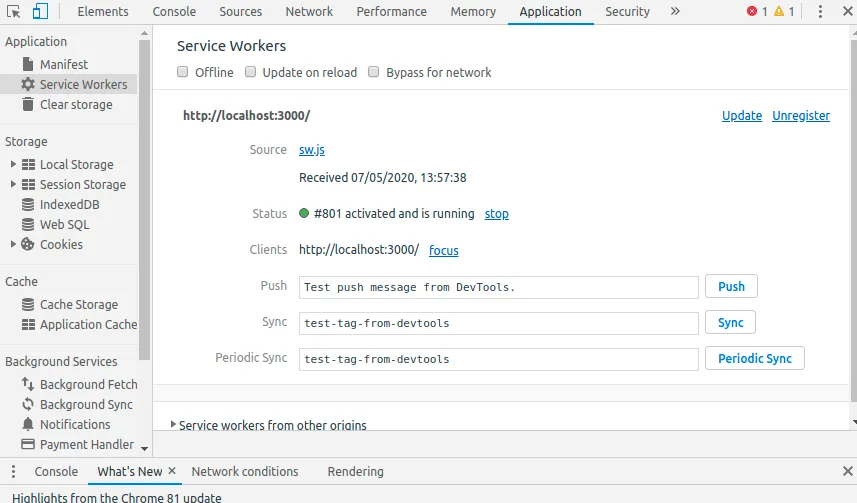Expand Service workers from other origins
The height and width of the screenshot is (503, 857).
(x=174, y=425)
